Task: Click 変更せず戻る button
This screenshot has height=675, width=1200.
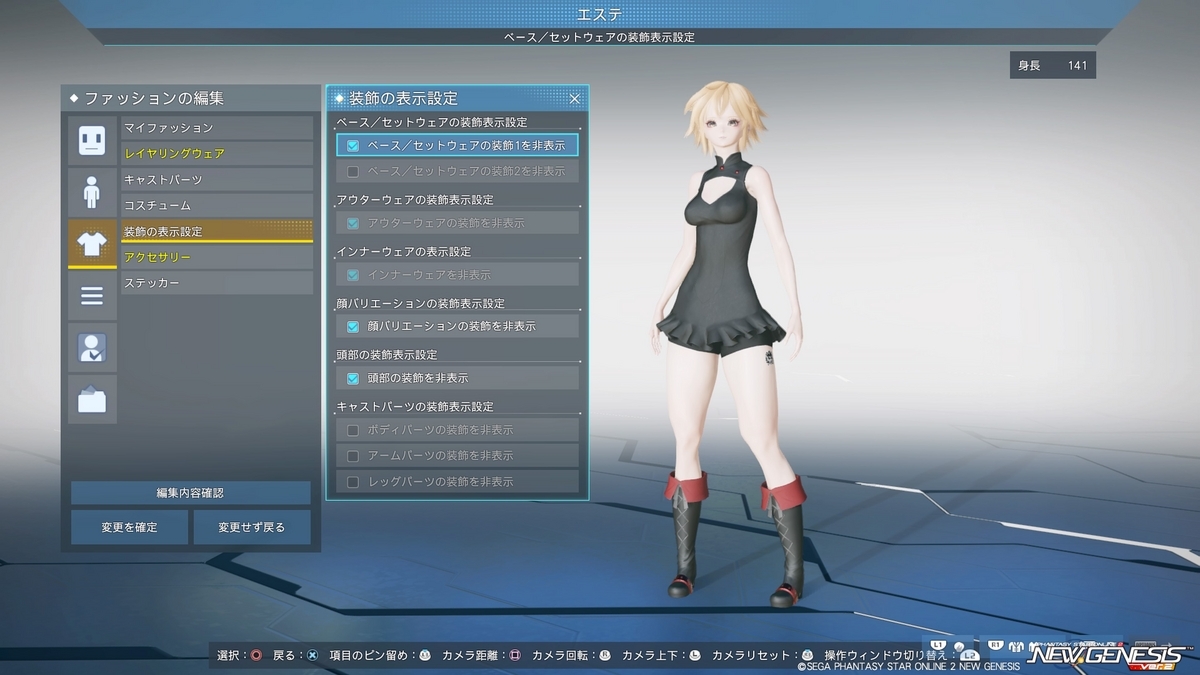Action: click(251, 527)
